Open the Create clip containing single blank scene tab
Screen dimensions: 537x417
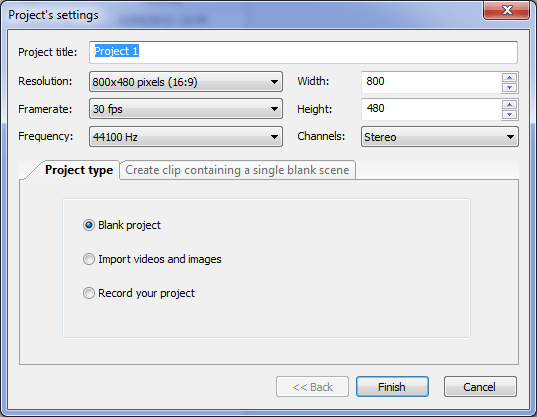pos(237,170)
